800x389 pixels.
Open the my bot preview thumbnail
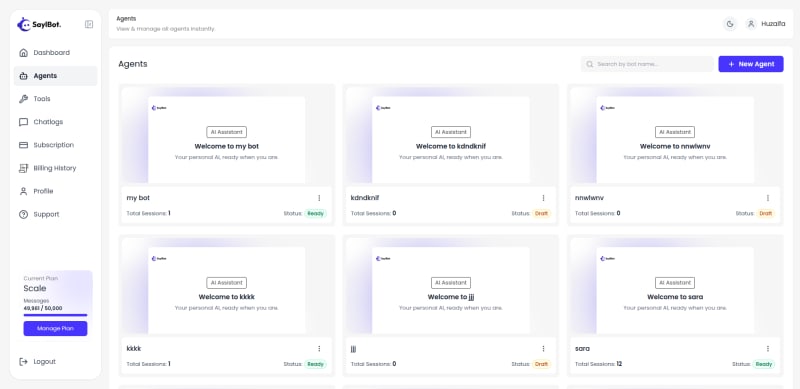point(227,135)
